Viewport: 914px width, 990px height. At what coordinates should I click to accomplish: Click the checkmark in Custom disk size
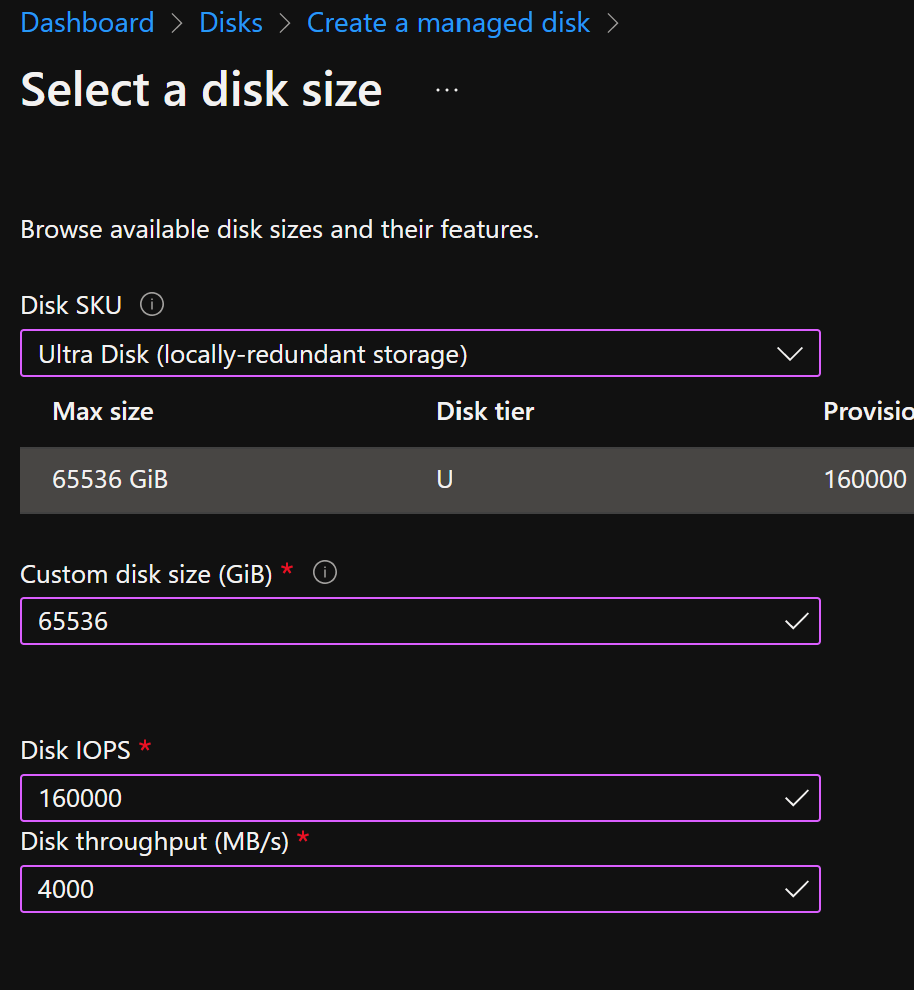pyautogui.click(x=796, y=621)
